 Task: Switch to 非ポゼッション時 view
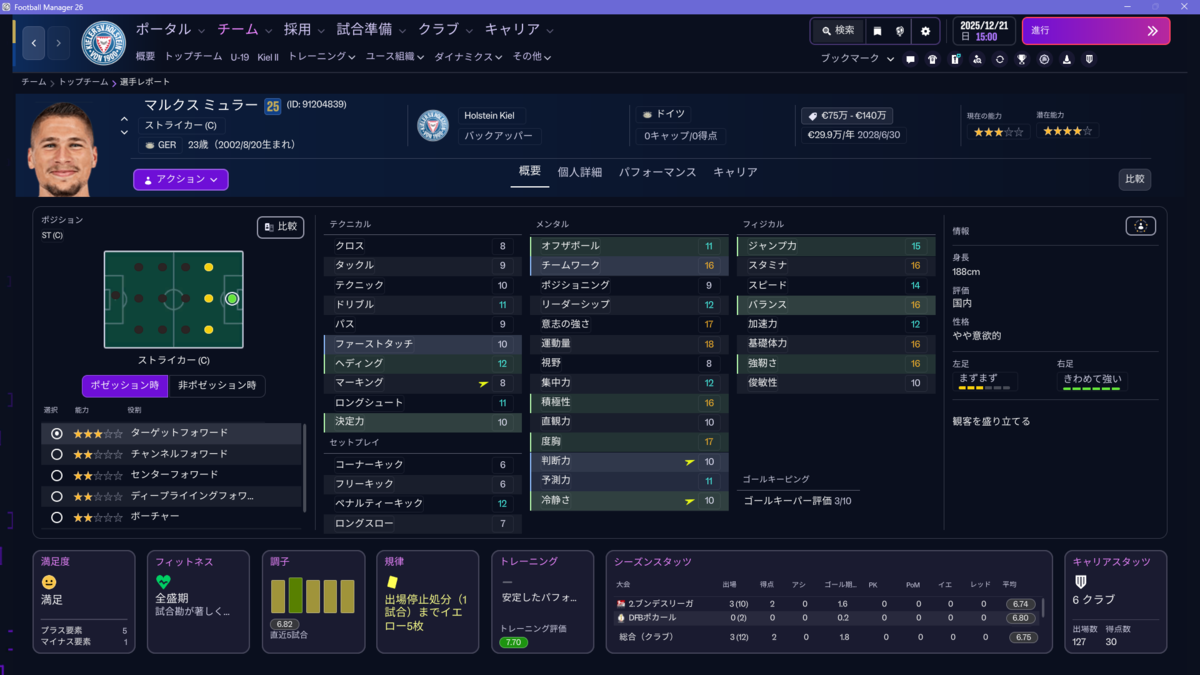216,386
